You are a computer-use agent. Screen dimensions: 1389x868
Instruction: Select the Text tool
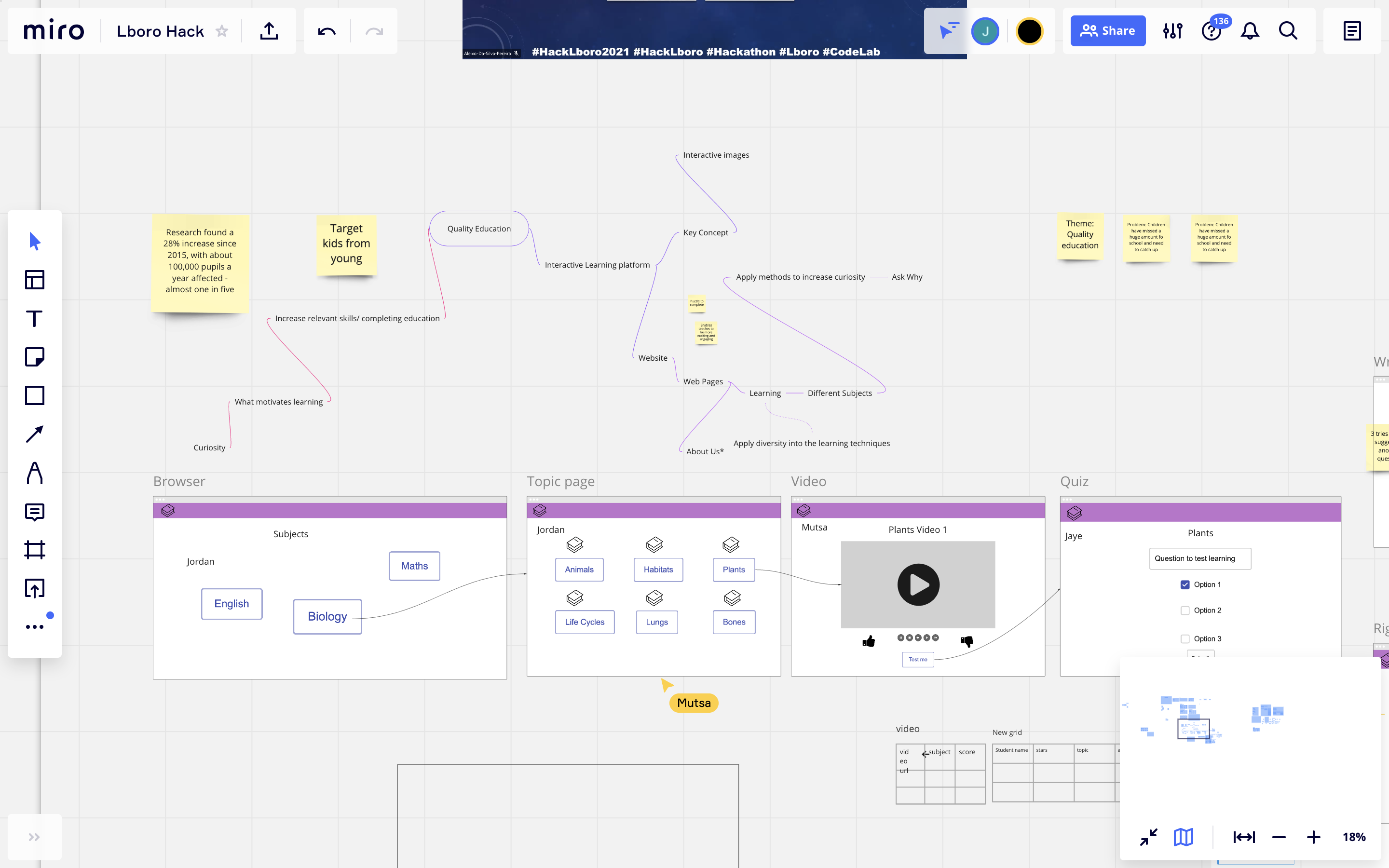click(34, 319)
